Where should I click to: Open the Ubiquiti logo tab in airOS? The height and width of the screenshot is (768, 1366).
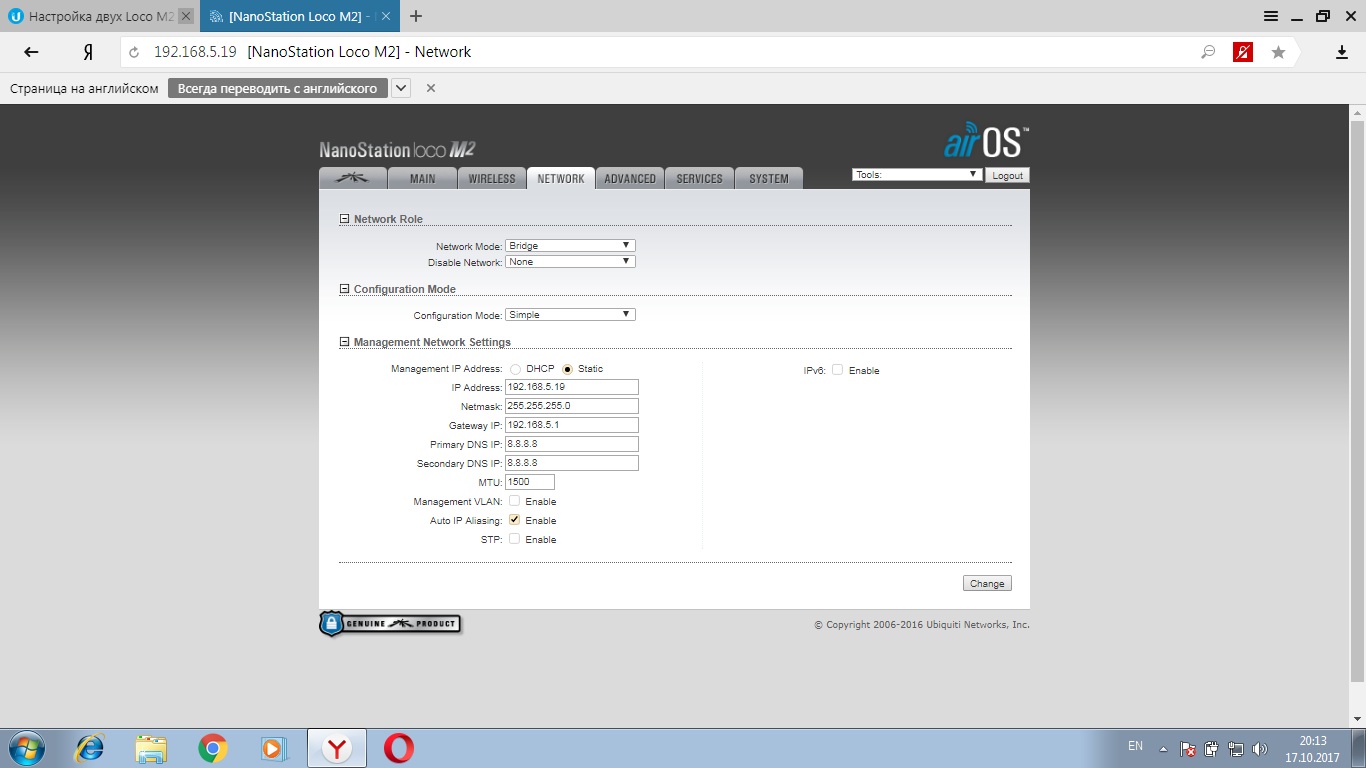[x=352, y=178]
